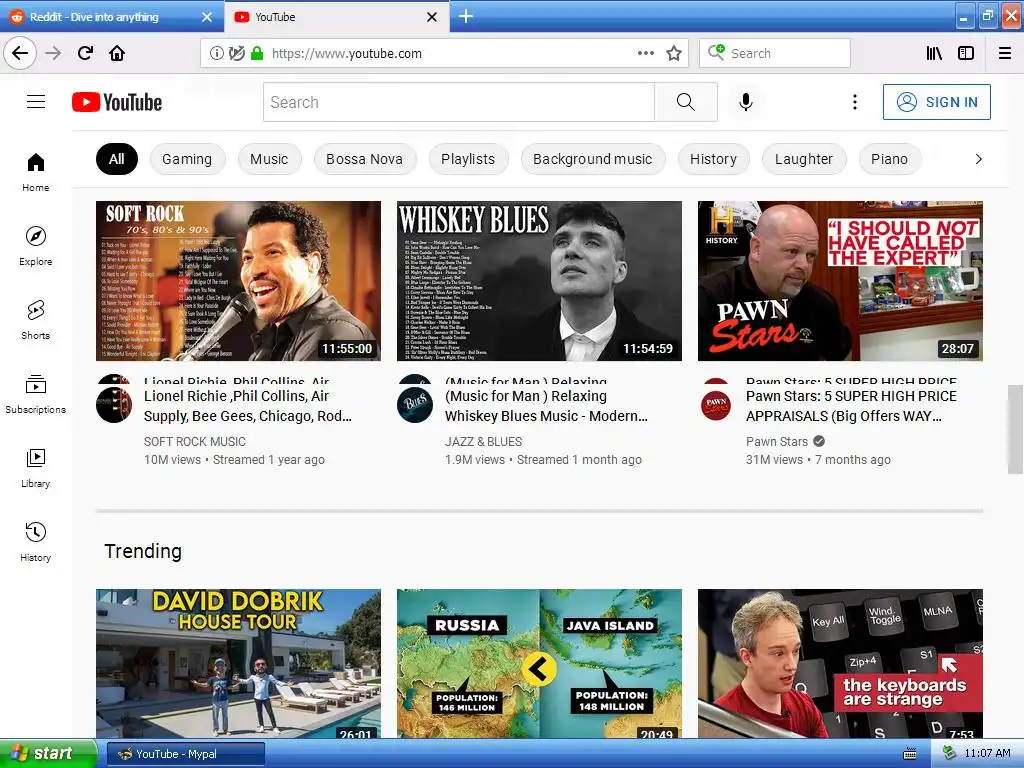Select the Background music chip

[x=593, y=159]
